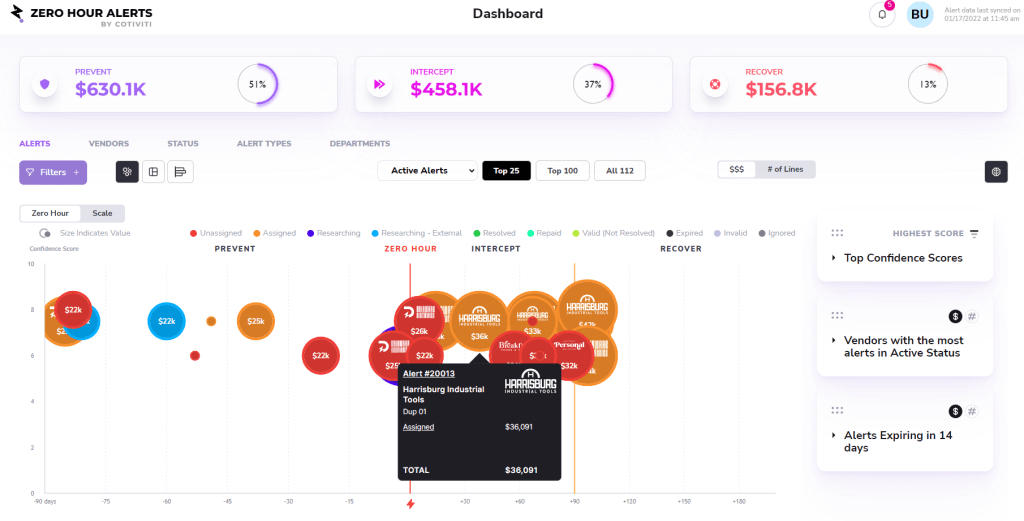1024x521 pixels.
Task: Switch chart mode to Scale
Action: click(102, 213)
